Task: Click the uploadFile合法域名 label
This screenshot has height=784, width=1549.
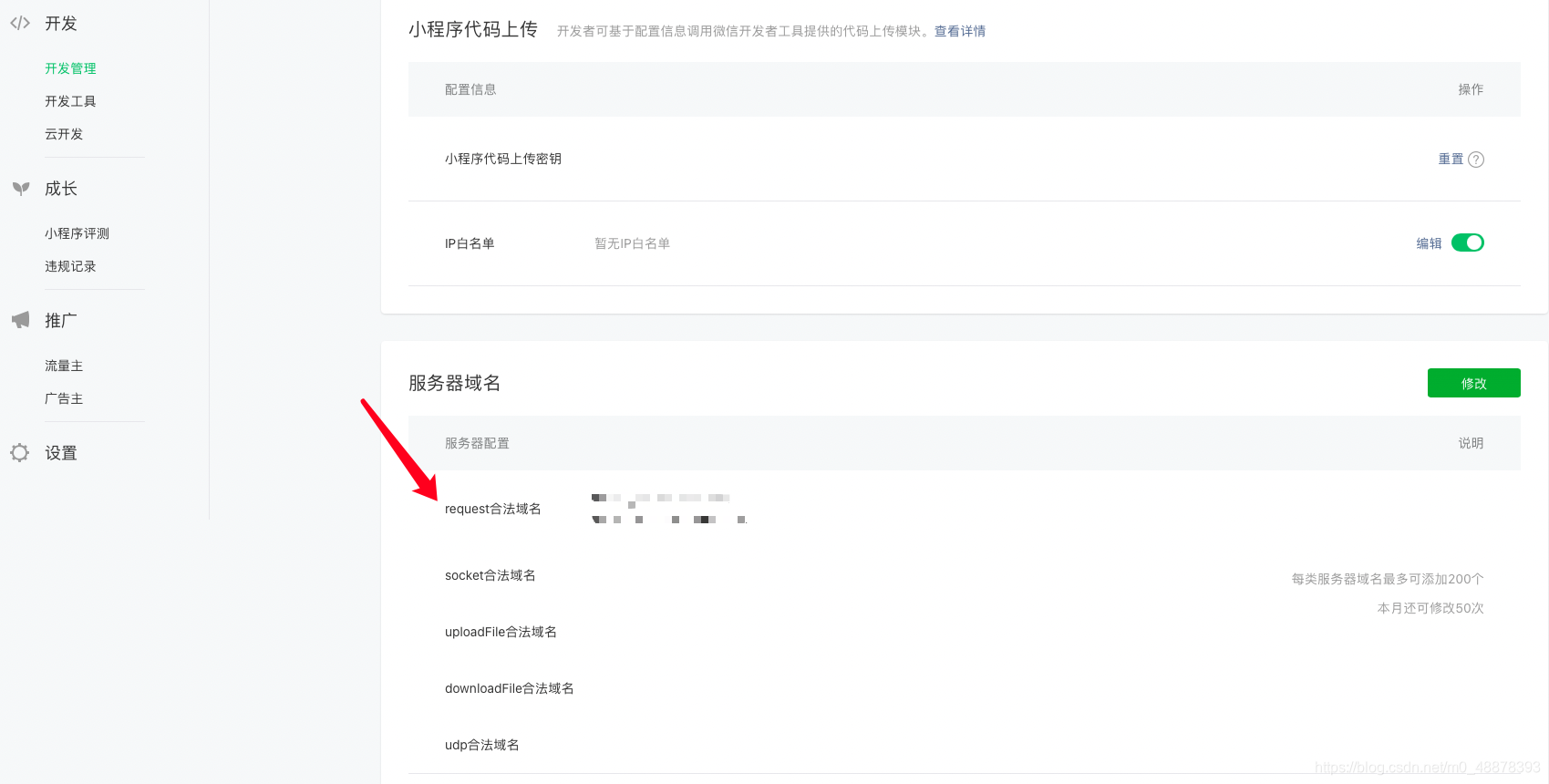Action: pyautogui.click(x=501, y=632)
